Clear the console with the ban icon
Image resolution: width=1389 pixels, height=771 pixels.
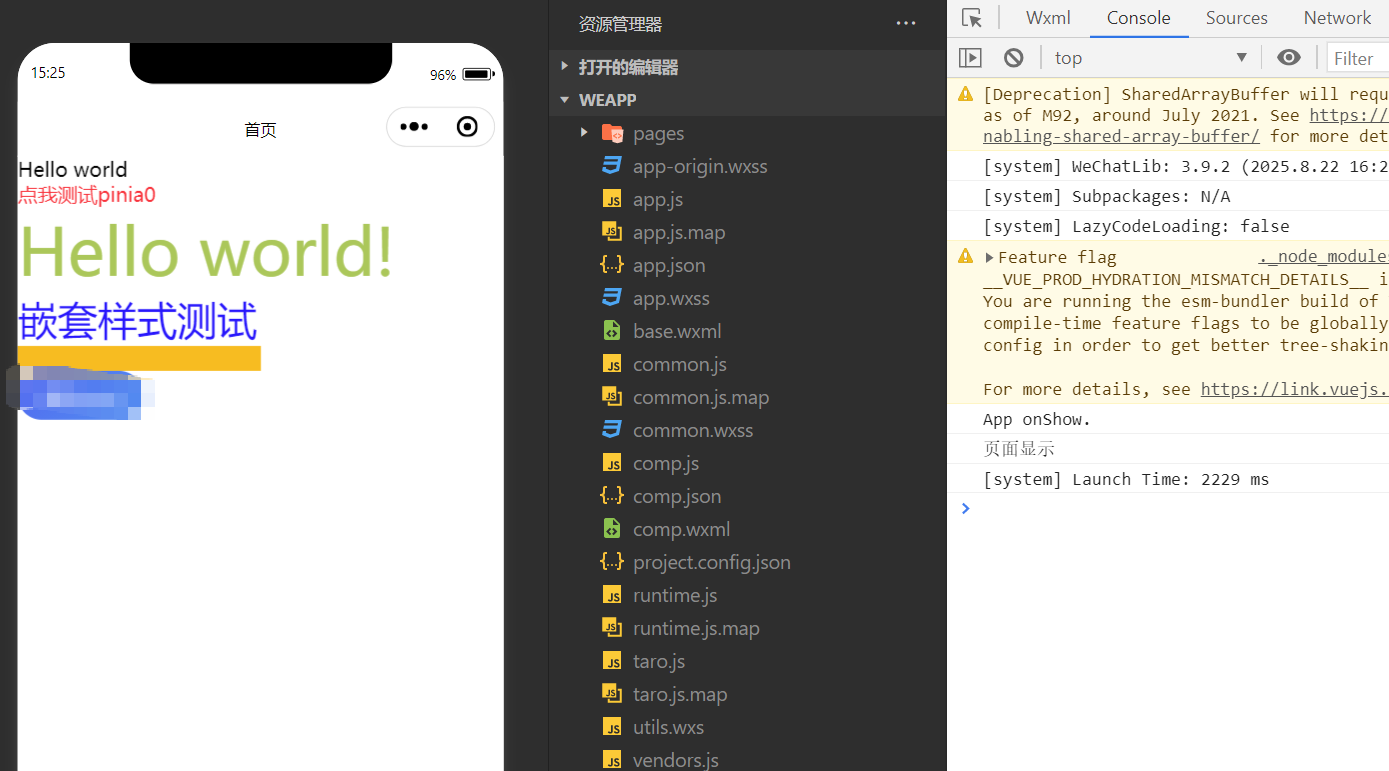click(1014, 58)
